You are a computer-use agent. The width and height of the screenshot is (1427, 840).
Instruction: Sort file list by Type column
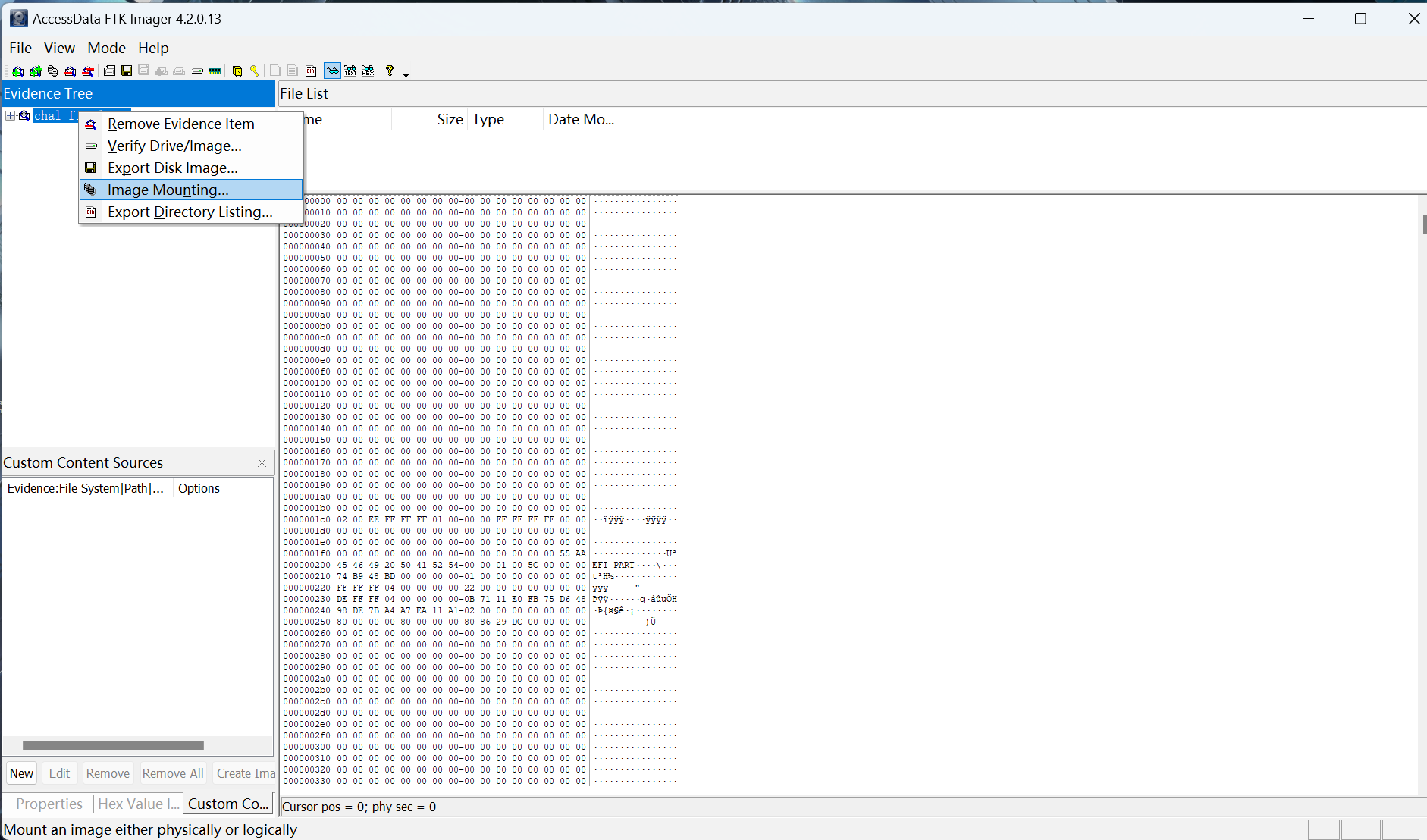(x=506, y=119)
